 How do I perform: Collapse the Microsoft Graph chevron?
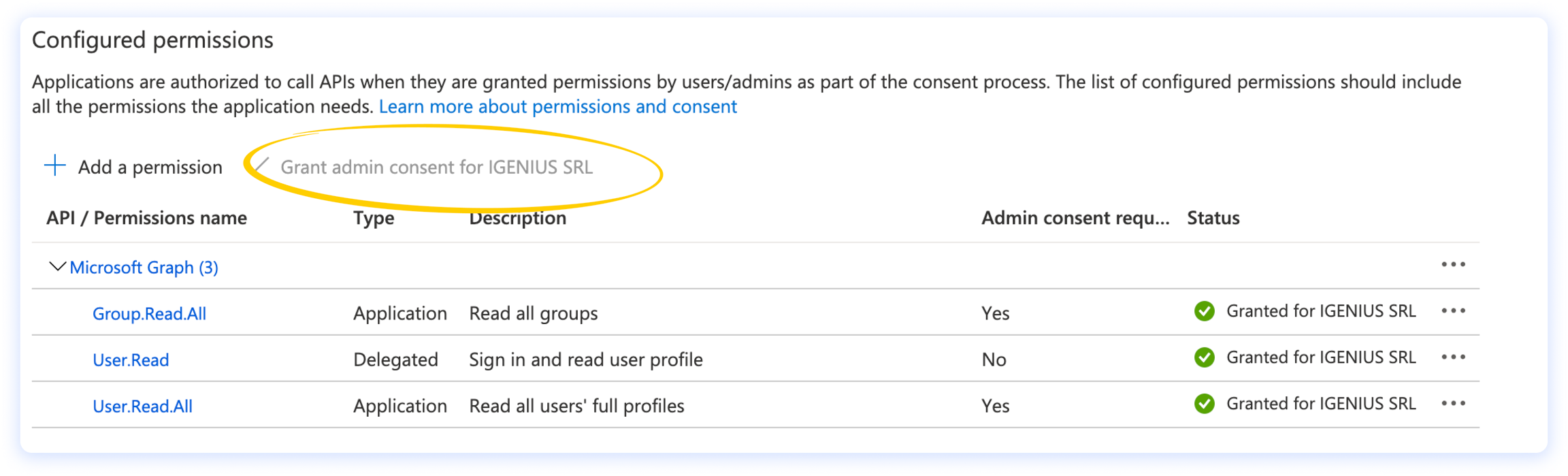[58, 266]
